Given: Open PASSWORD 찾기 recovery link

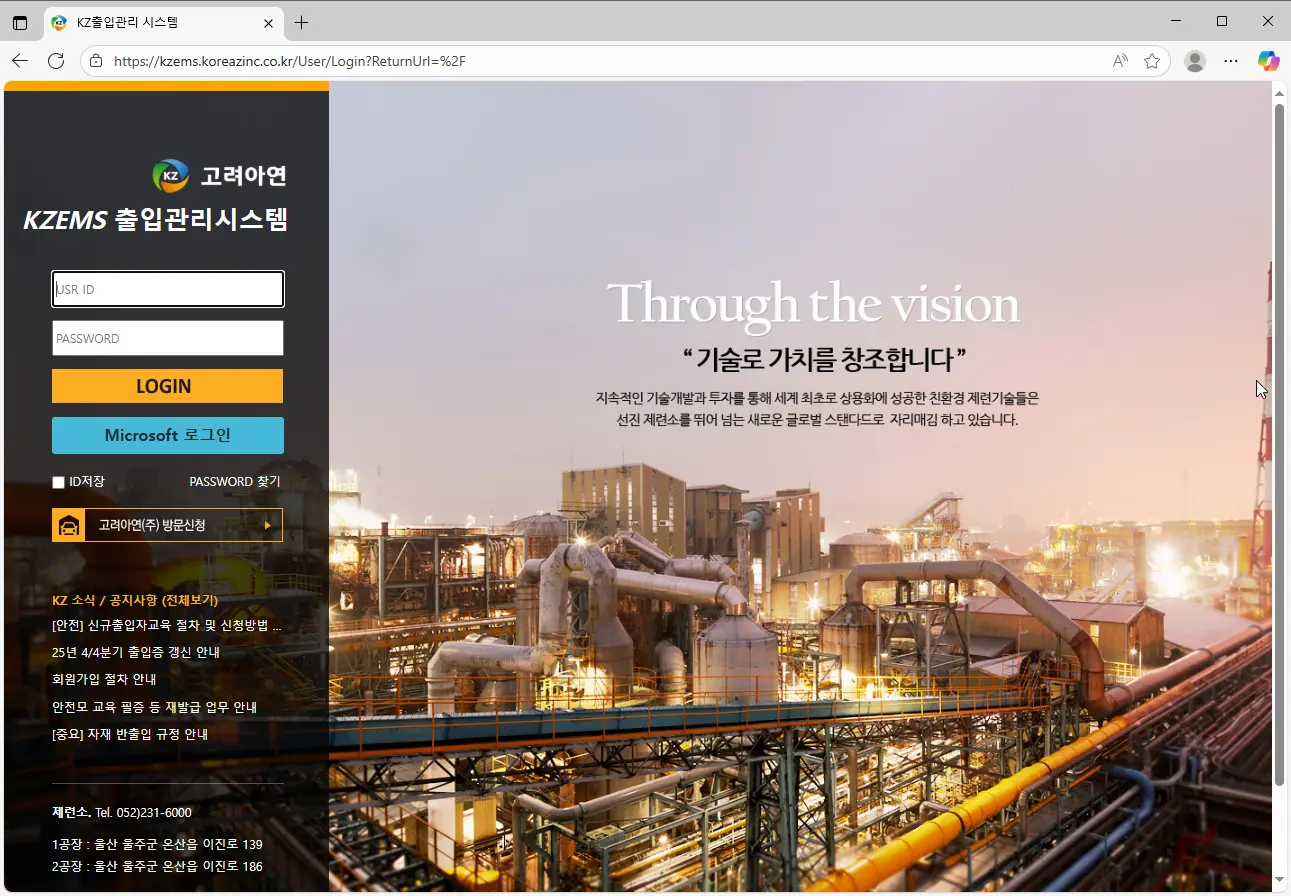Looking at the screenshot, I should click(x=234, y=481).
